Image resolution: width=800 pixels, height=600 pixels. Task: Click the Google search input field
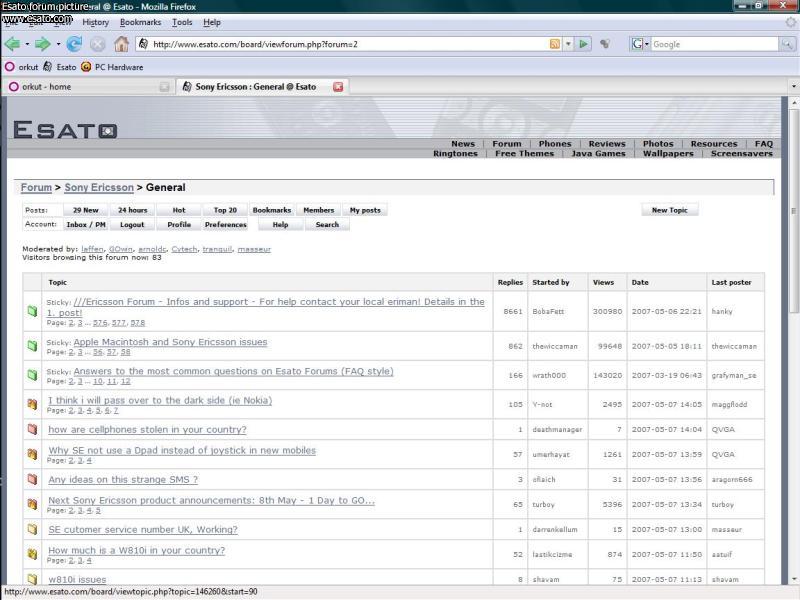click(x=714, y=44)
